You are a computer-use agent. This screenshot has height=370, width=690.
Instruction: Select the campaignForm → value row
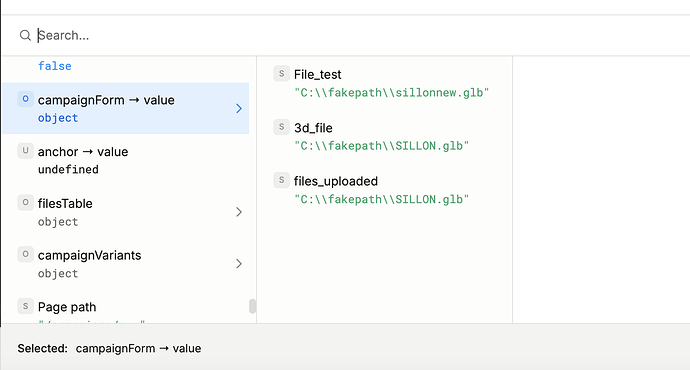[125, 108]
